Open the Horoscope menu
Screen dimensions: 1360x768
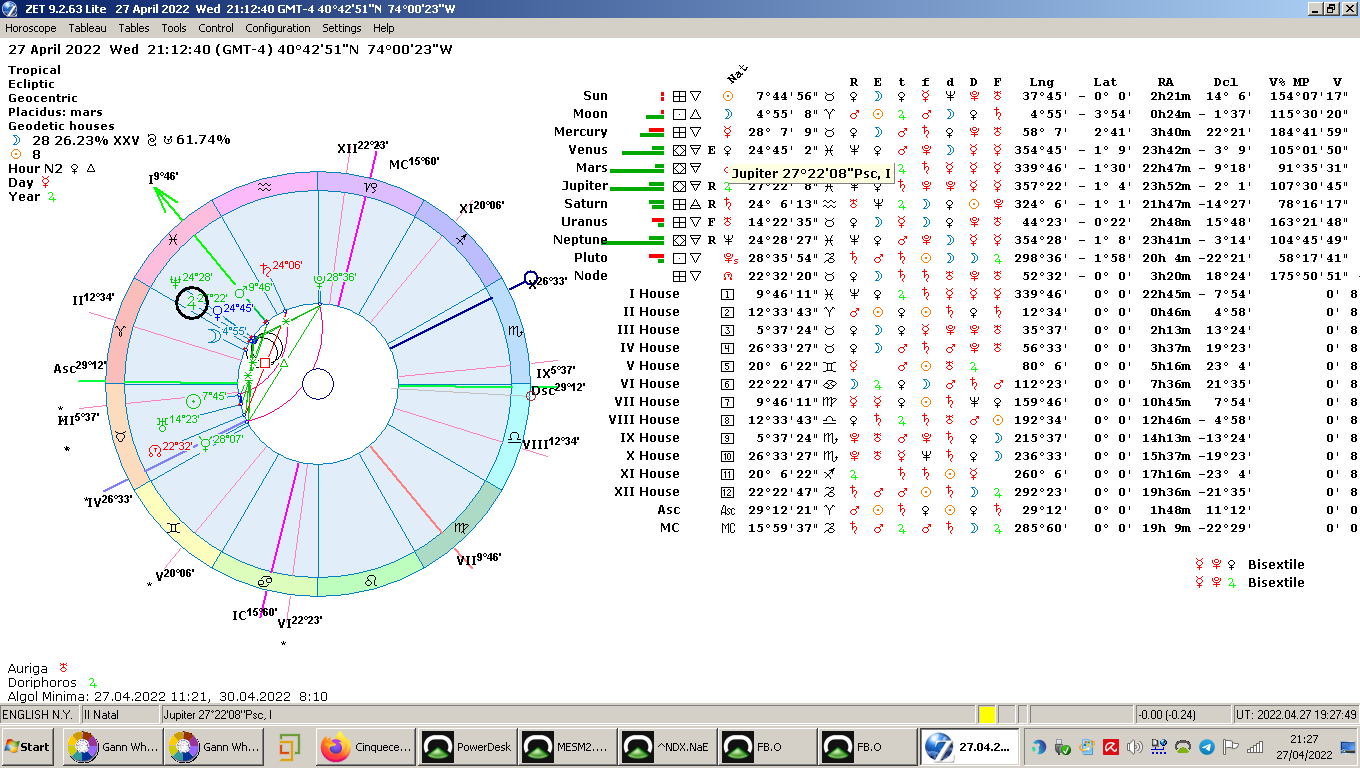(31, 28)
